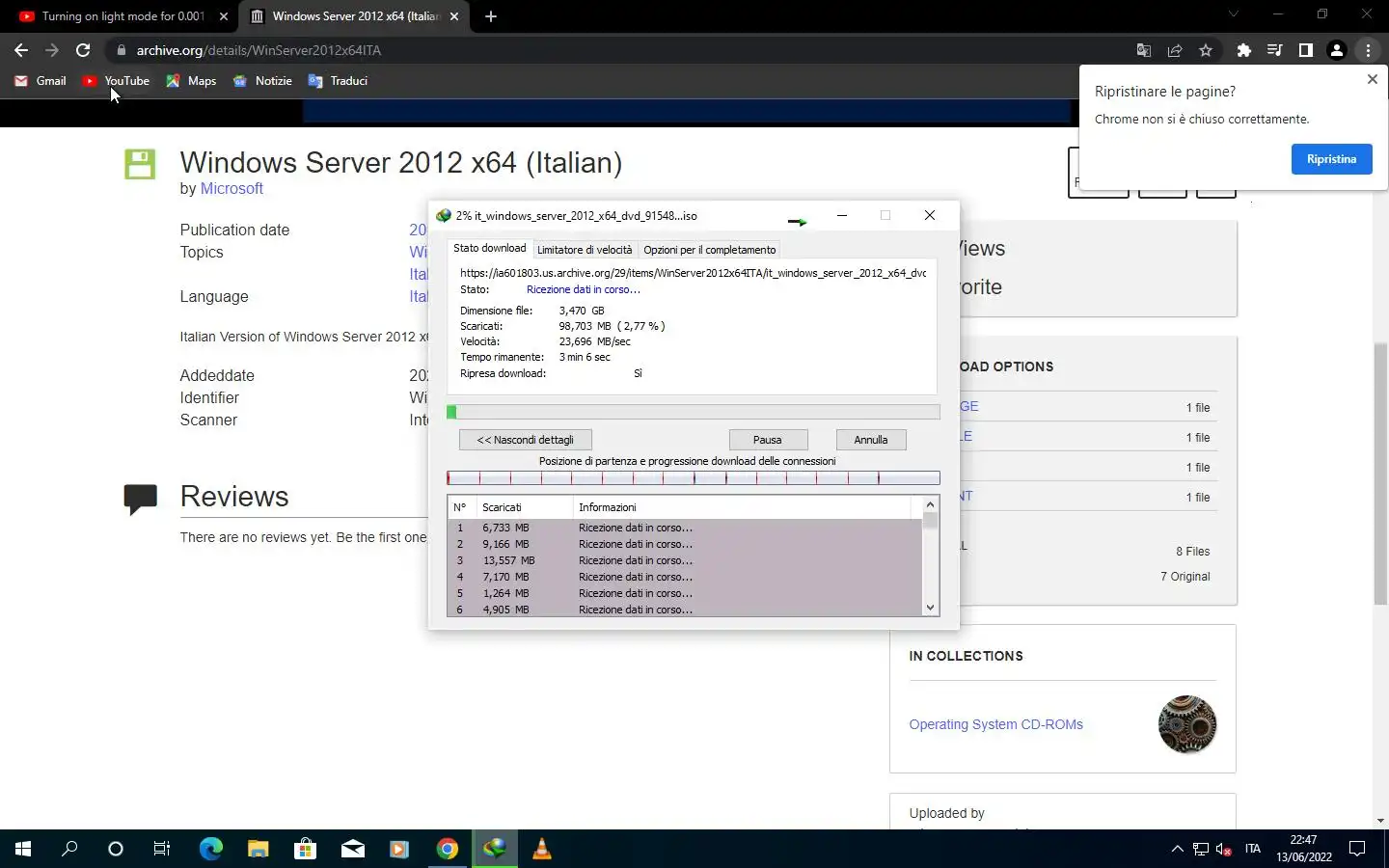Click the ITA language indicator
The width and height of the screenshot is (1389, 868).
1253,849
